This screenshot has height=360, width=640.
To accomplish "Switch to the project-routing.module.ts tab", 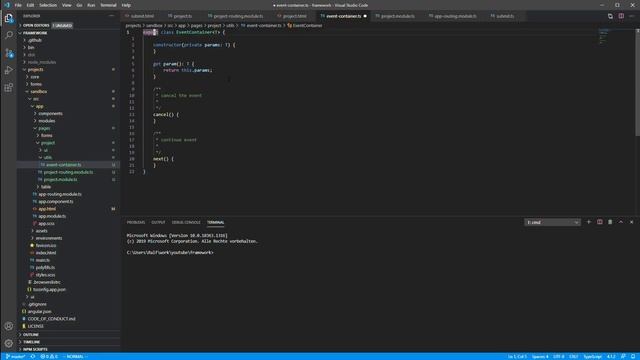I will tap(238, 16).
